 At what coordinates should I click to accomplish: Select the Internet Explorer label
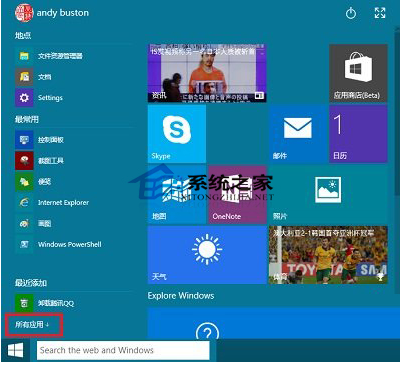click(x=63, y=202)
